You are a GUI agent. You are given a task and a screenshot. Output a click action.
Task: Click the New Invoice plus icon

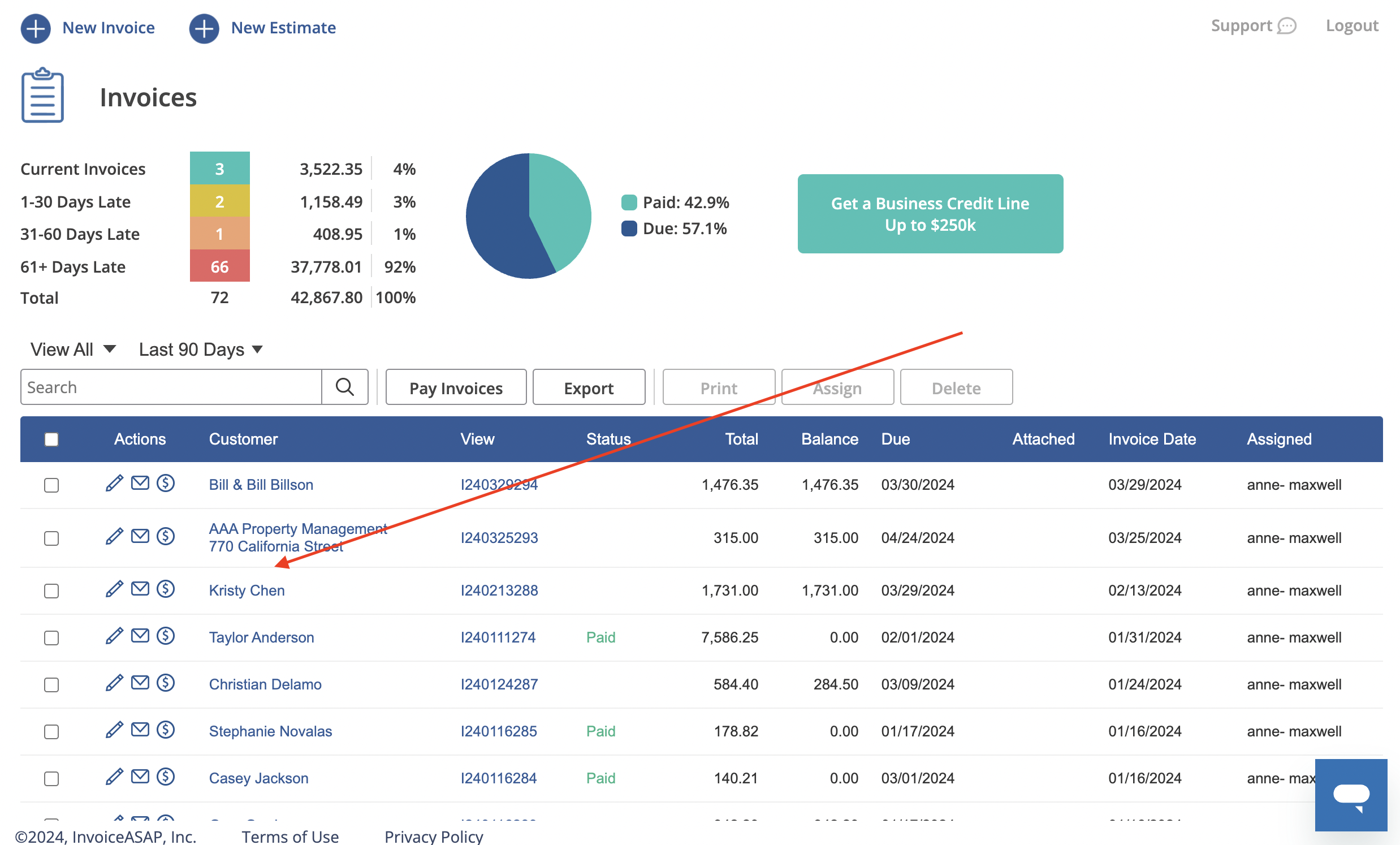36,27
